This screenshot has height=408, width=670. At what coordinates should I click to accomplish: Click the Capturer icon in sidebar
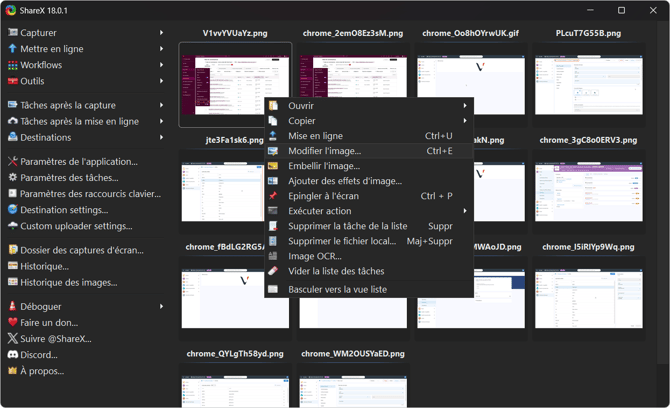[x=13, y=32]
